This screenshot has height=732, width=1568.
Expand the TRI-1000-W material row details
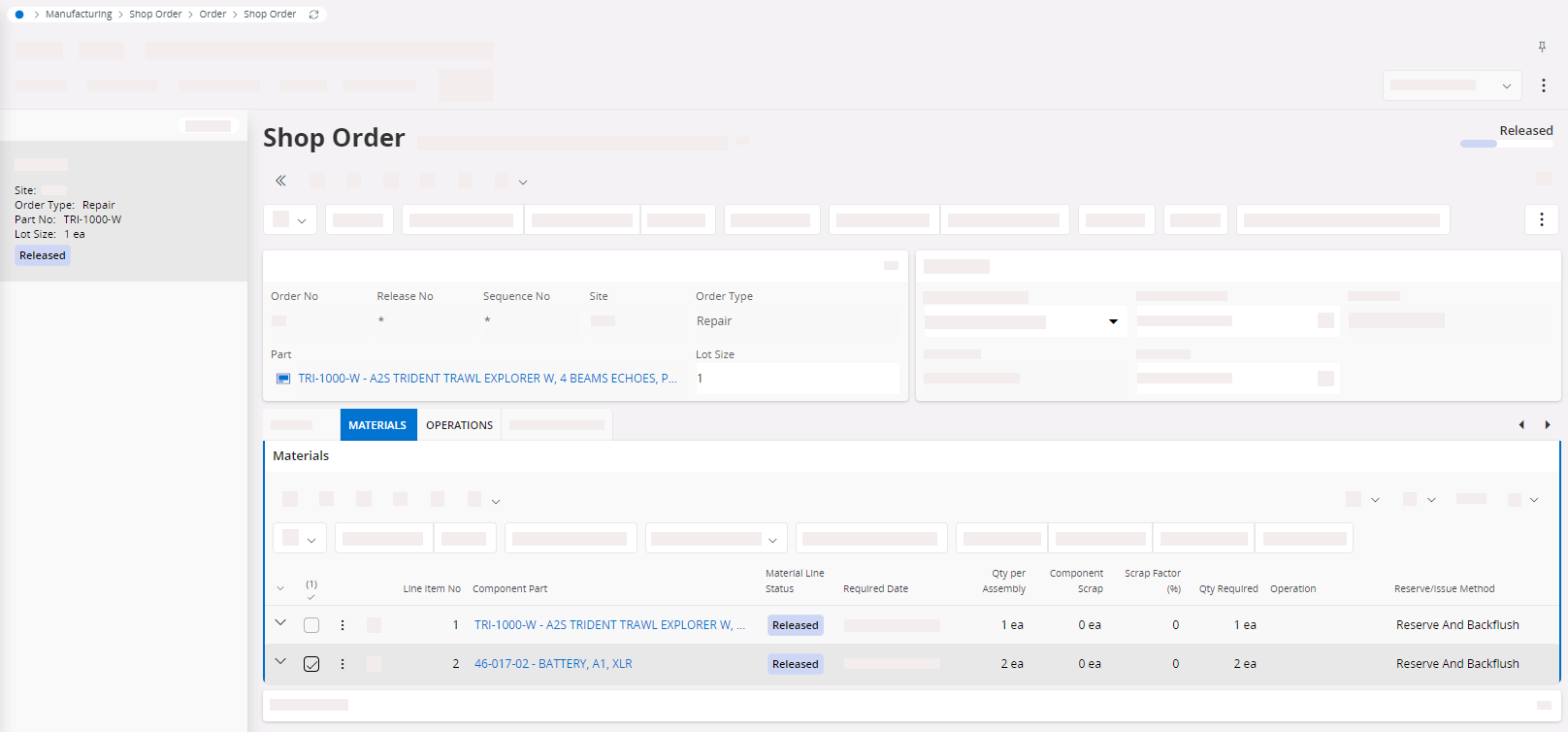point(280,623)
